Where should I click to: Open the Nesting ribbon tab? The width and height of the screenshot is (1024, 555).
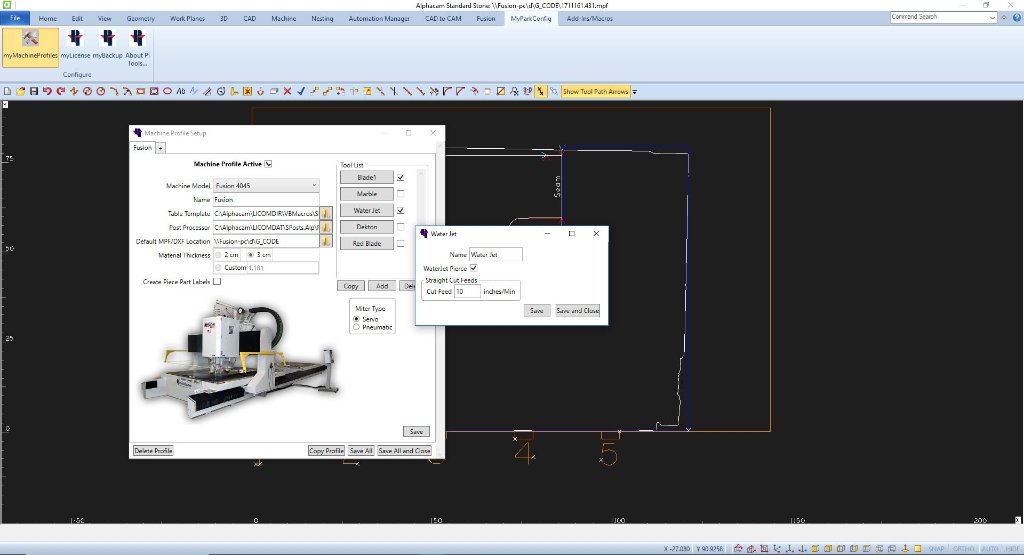click(322, 18)
